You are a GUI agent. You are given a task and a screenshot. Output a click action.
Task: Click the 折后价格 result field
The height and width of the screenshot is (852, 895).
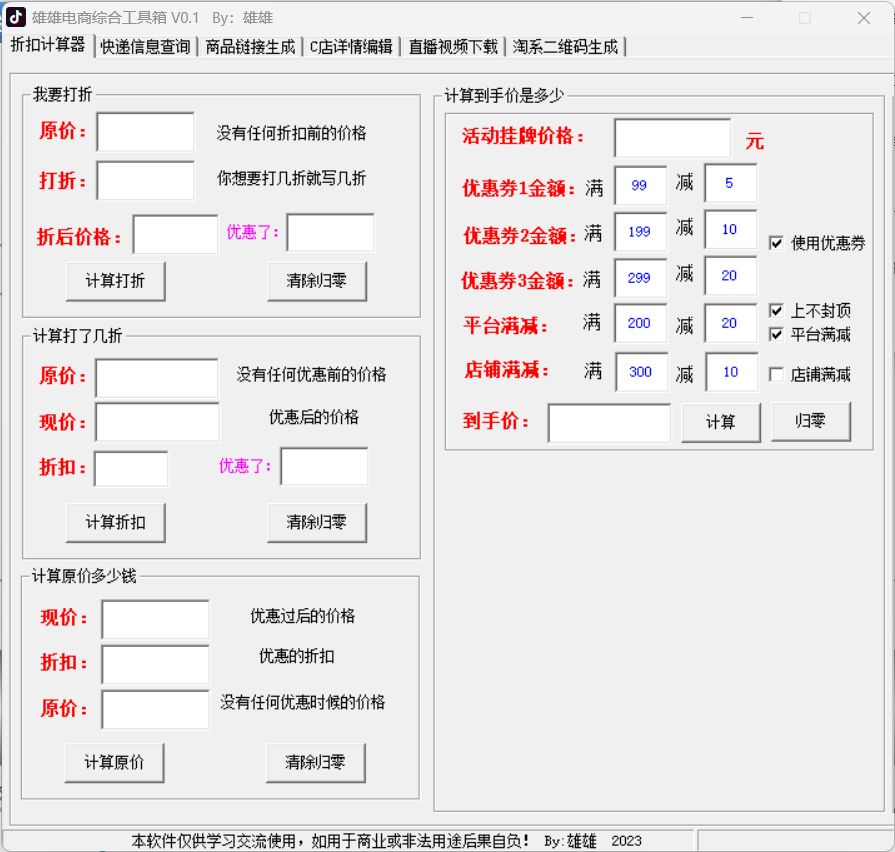(175, 234)
